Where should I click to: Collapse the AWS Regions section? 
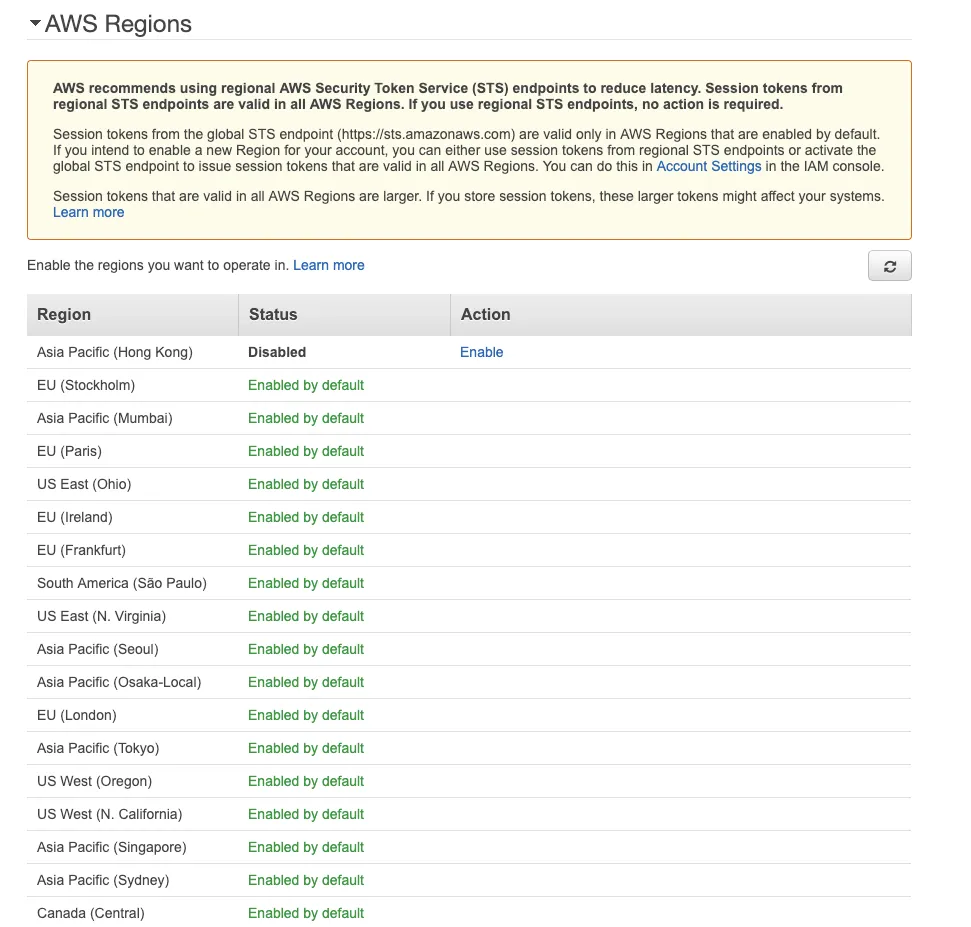(x=35, y=24)
